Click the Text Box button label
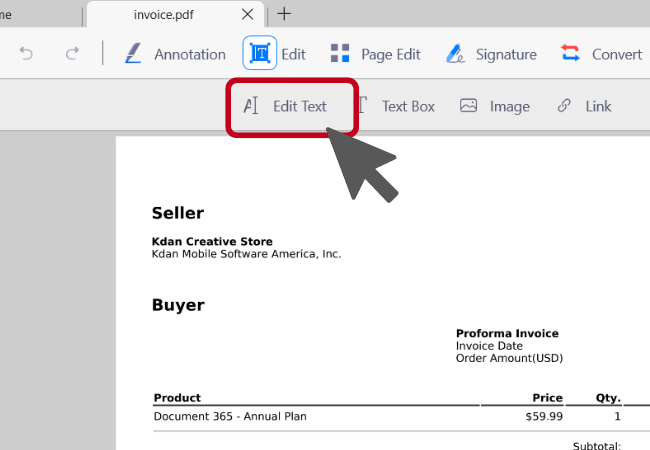Viewport: 650px width, 450px height. click(408, 106)
